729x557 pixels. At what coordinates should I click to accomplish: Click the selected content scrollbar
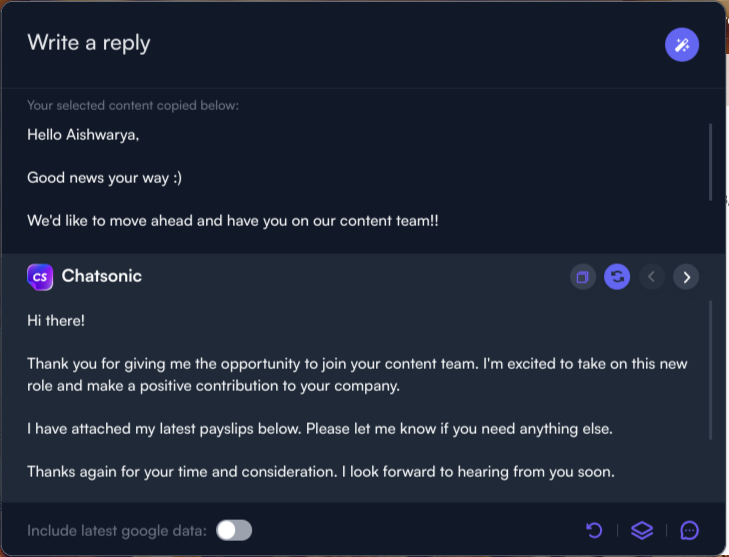pos(711,160)
